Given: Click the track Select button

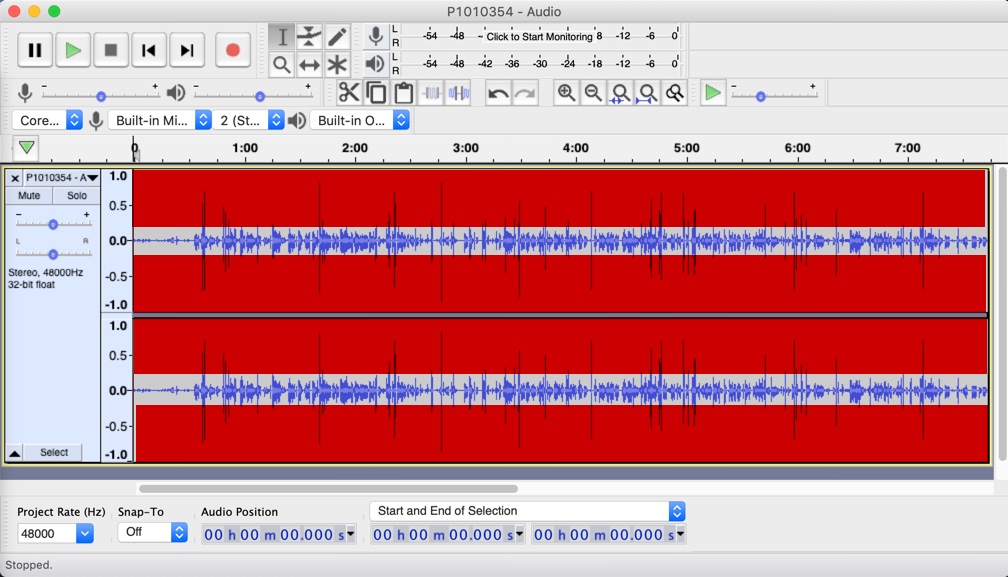Looking at the screenshot, I should pyautogui.click(x=54, y=452).
